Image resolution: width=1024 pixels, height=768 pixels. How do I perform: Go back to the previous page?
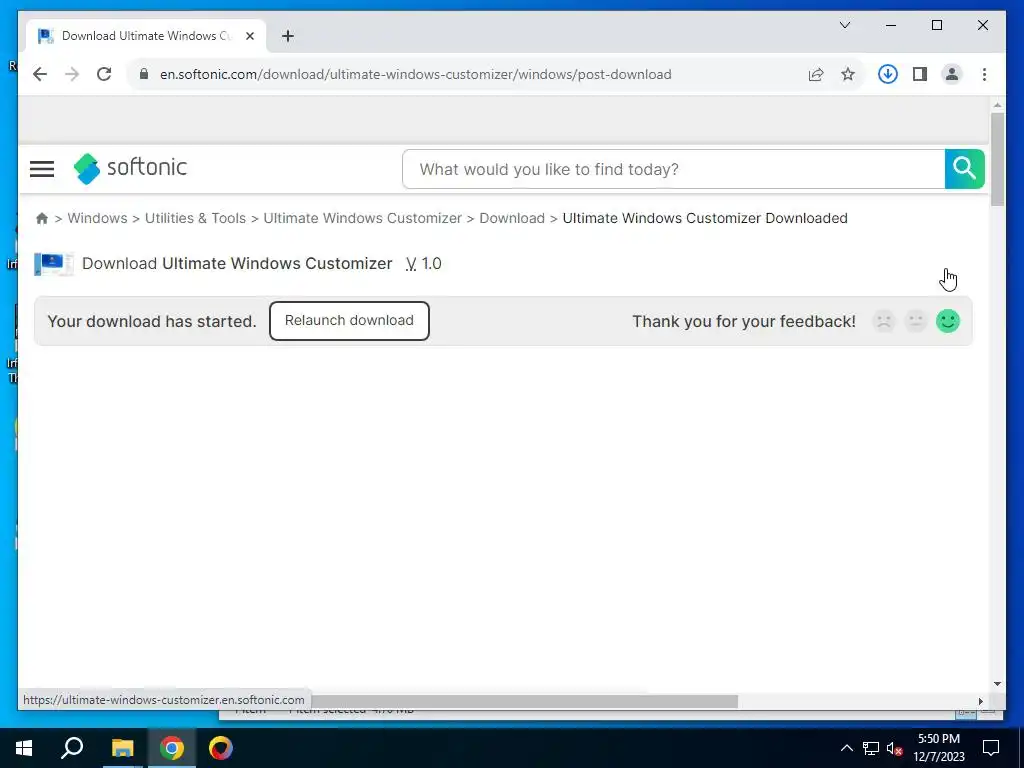40,74
